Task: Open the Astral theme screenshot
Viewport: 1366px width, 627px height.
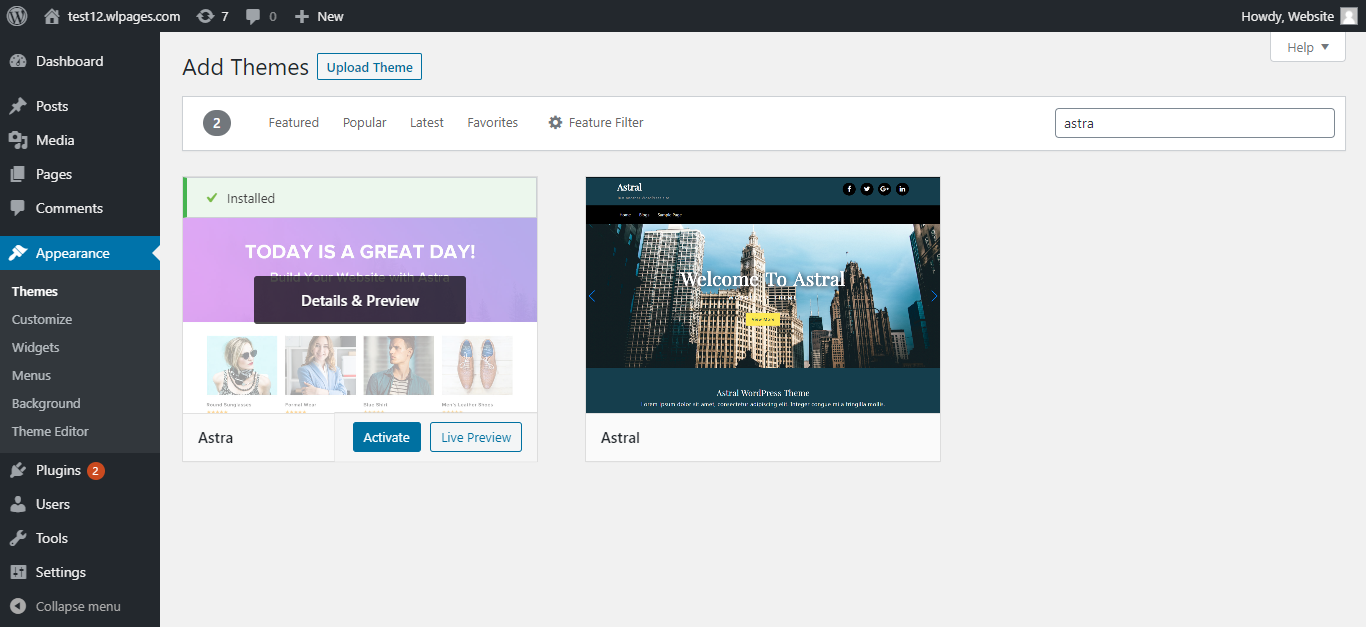Action: coord(763,295)
